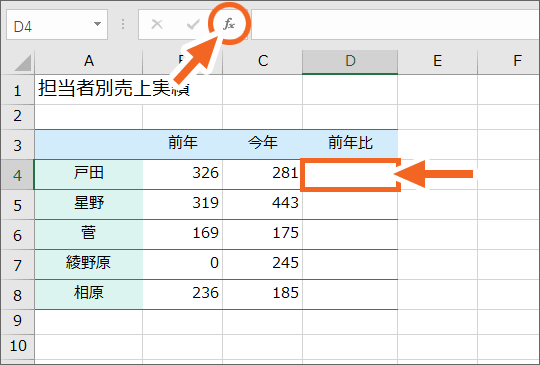Click the Select All corner triangle
The image size is (540, 365).
point(22,63)
